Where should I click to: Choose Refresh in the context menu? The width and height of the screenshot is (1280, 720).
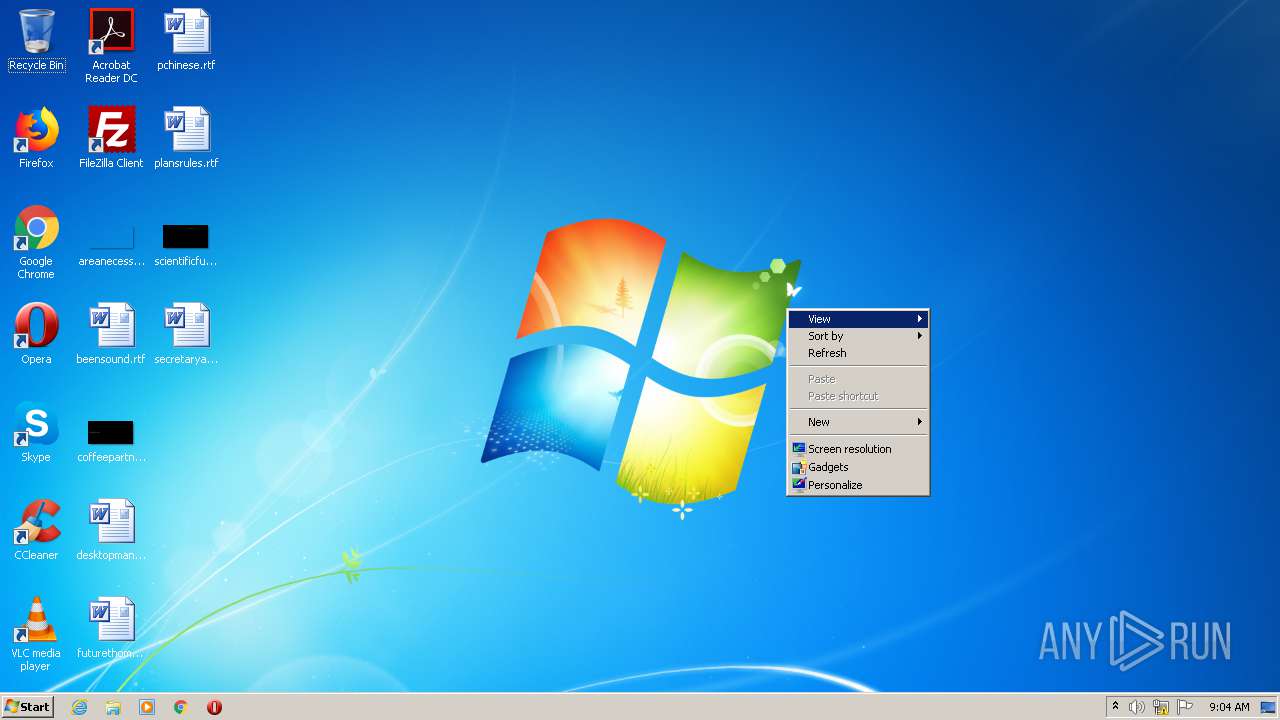tap(858, 353)
